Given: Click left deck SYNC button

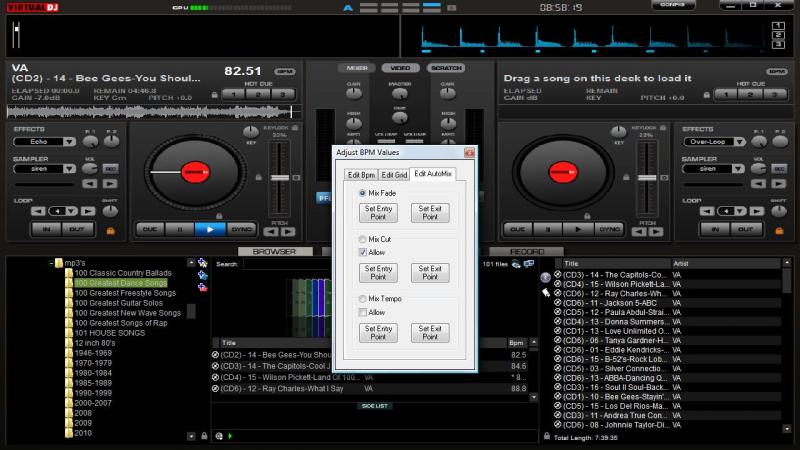Looking at the screenshot, I should pos(241,230).
